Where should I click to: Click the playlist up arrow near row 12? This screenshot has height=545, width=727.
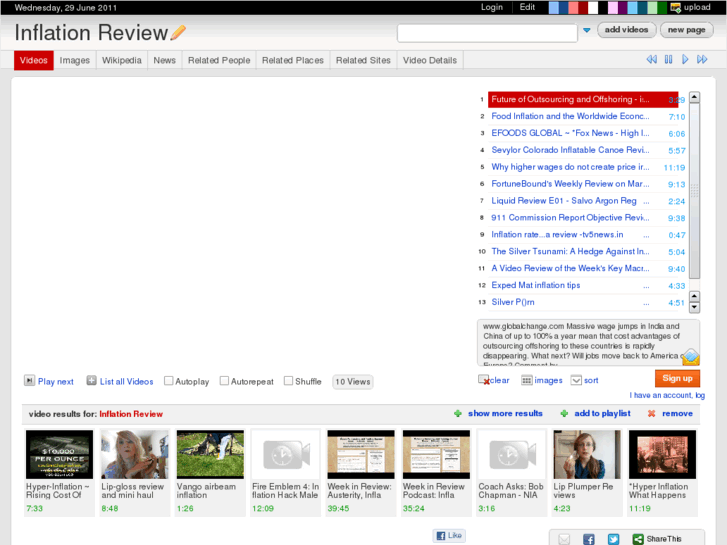coord(694,296)
